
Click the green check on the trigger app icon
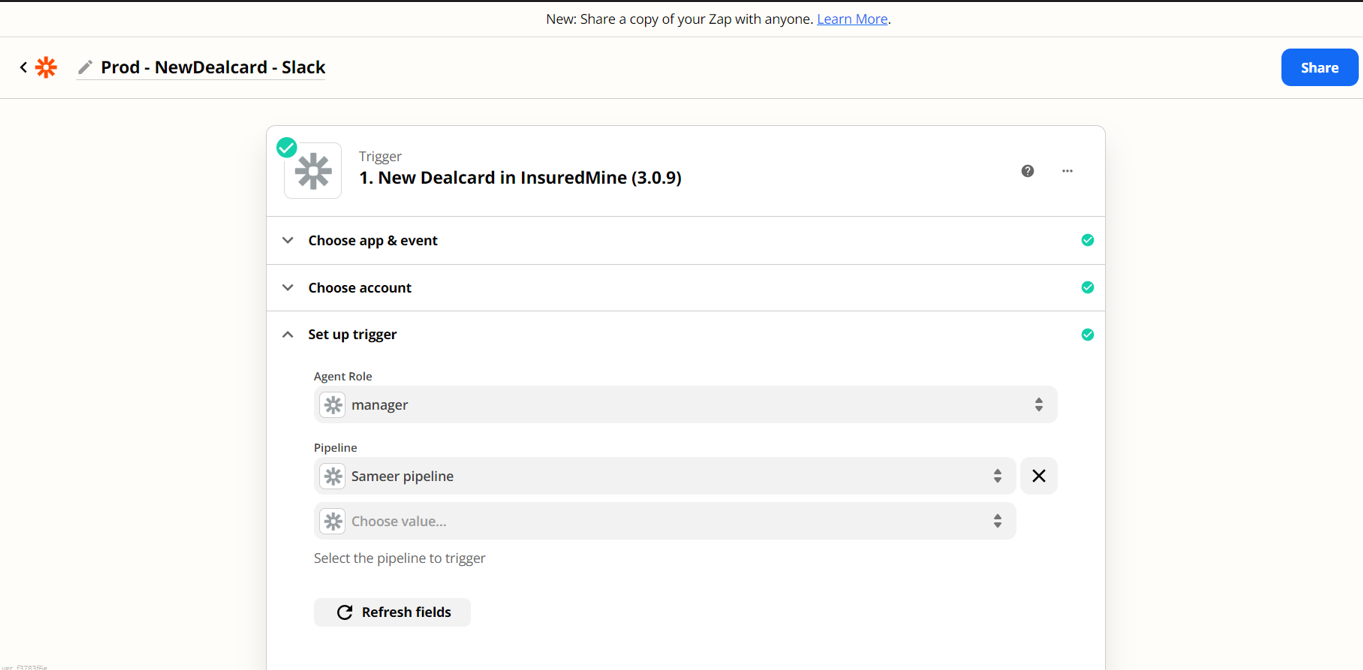pyautogui.click(x=287, y=148)
